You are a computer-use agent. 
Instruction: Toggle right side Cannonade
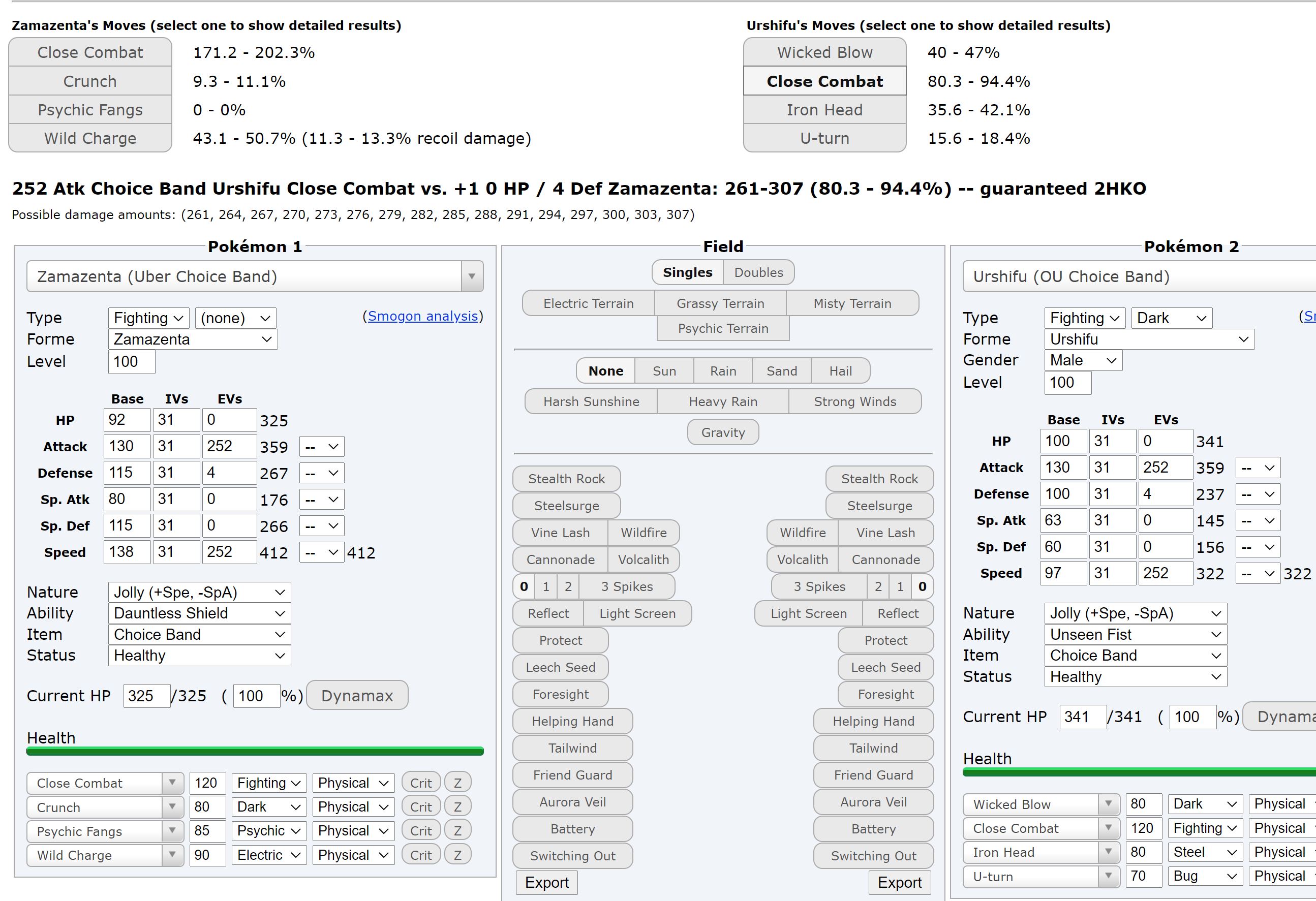point(885,560)
